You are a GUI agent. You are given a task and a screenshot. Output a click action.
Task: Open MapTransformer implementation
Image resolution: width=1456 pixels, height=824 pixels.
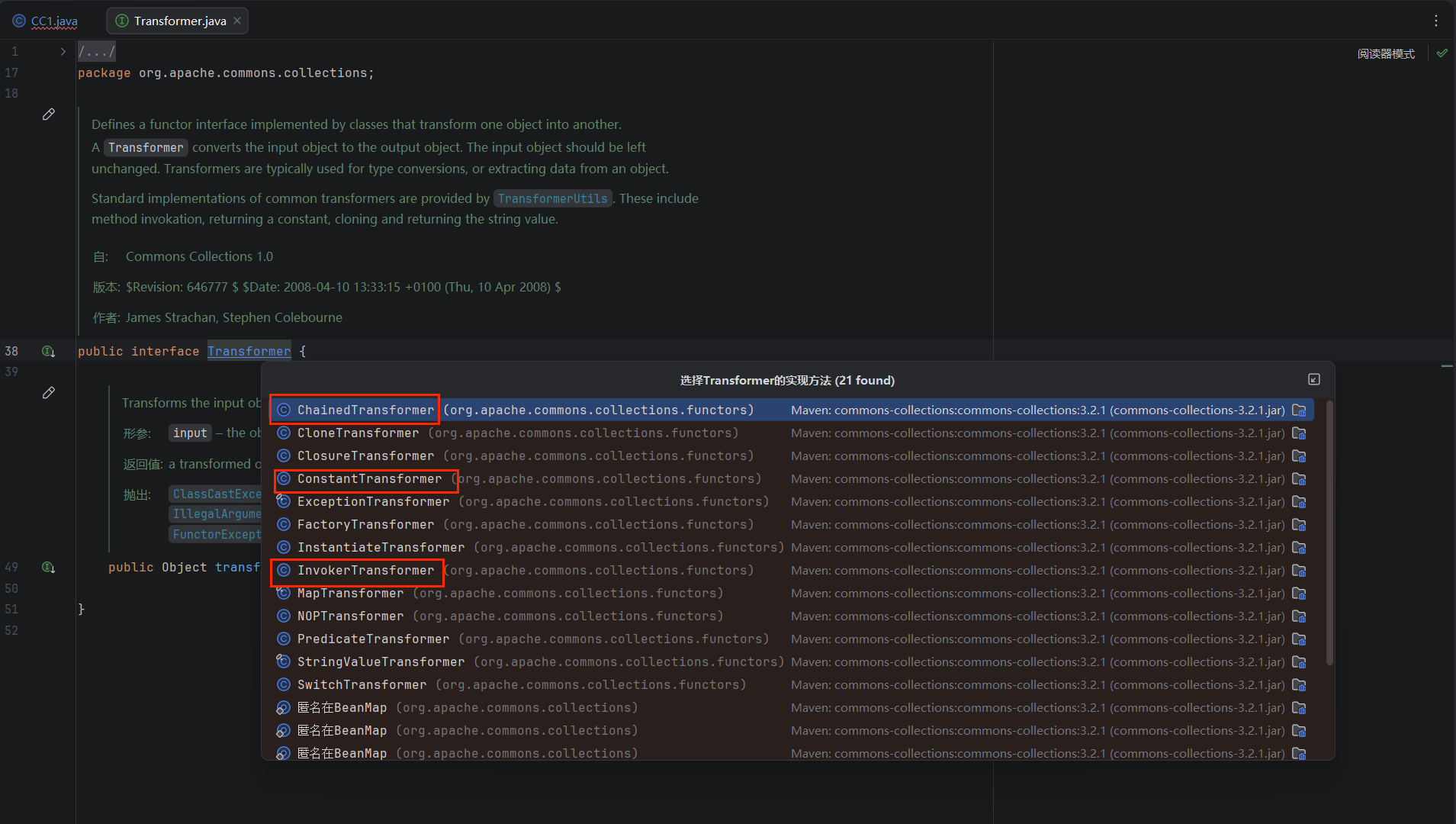point(790,593)
